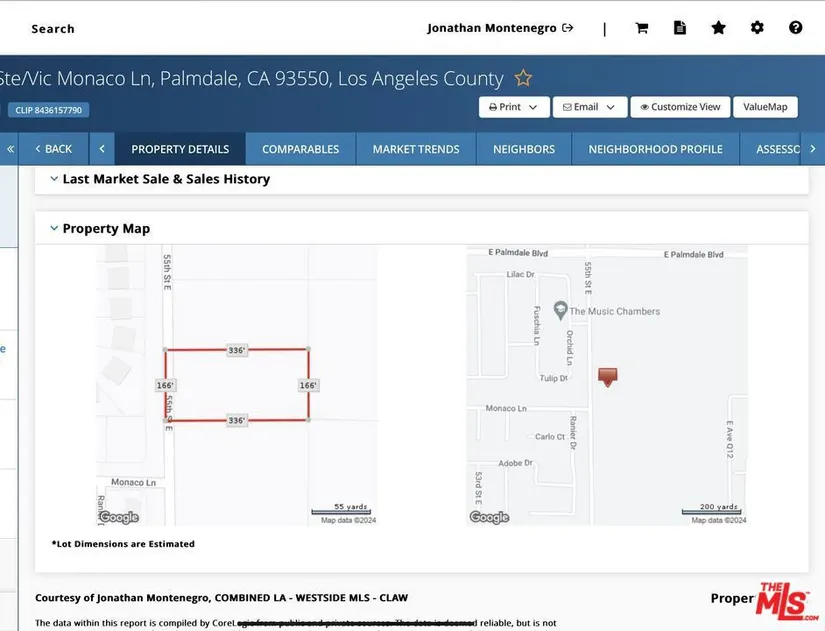Open the settings gear icon
This screenshot has height=631, width=825.
coord(757,28)
